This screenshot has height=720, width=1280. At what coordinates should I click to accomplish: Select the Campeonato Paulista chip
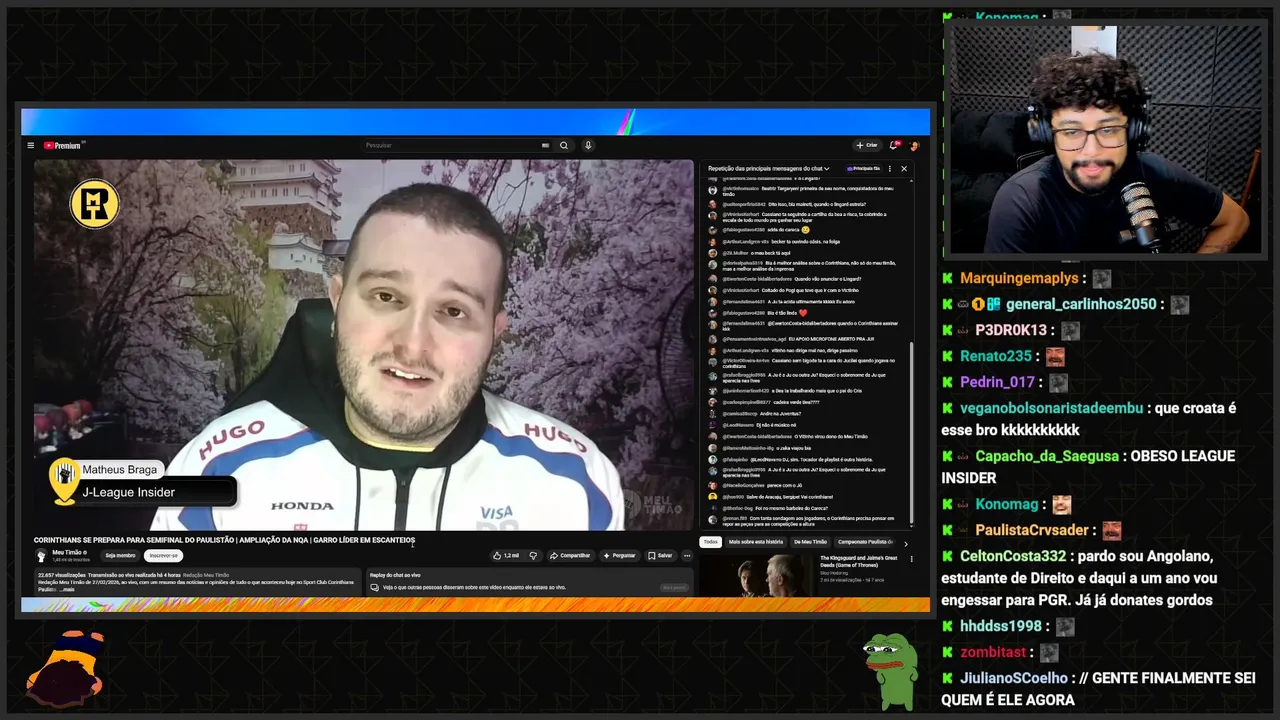[866, 542]
